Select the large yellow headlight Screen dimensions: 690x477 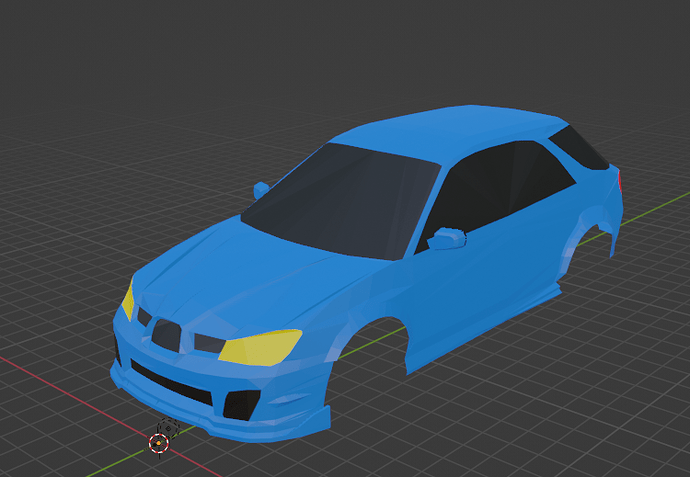pyautogui.click(x=260, y=346)
